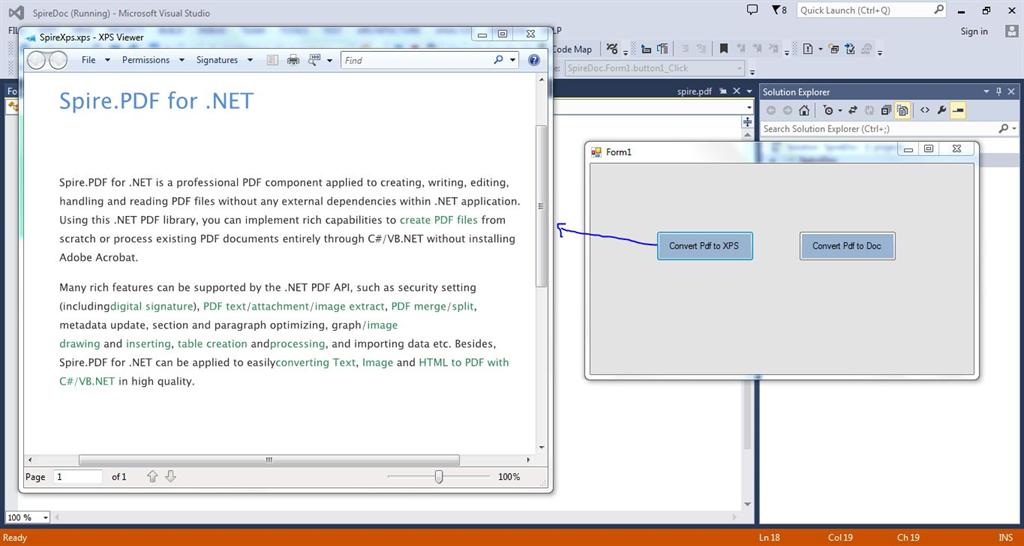Expand Solution Explorer search options arrow
This screenshot has width=1024, height=546.
pyautogui.click(x=1014, y=129)
